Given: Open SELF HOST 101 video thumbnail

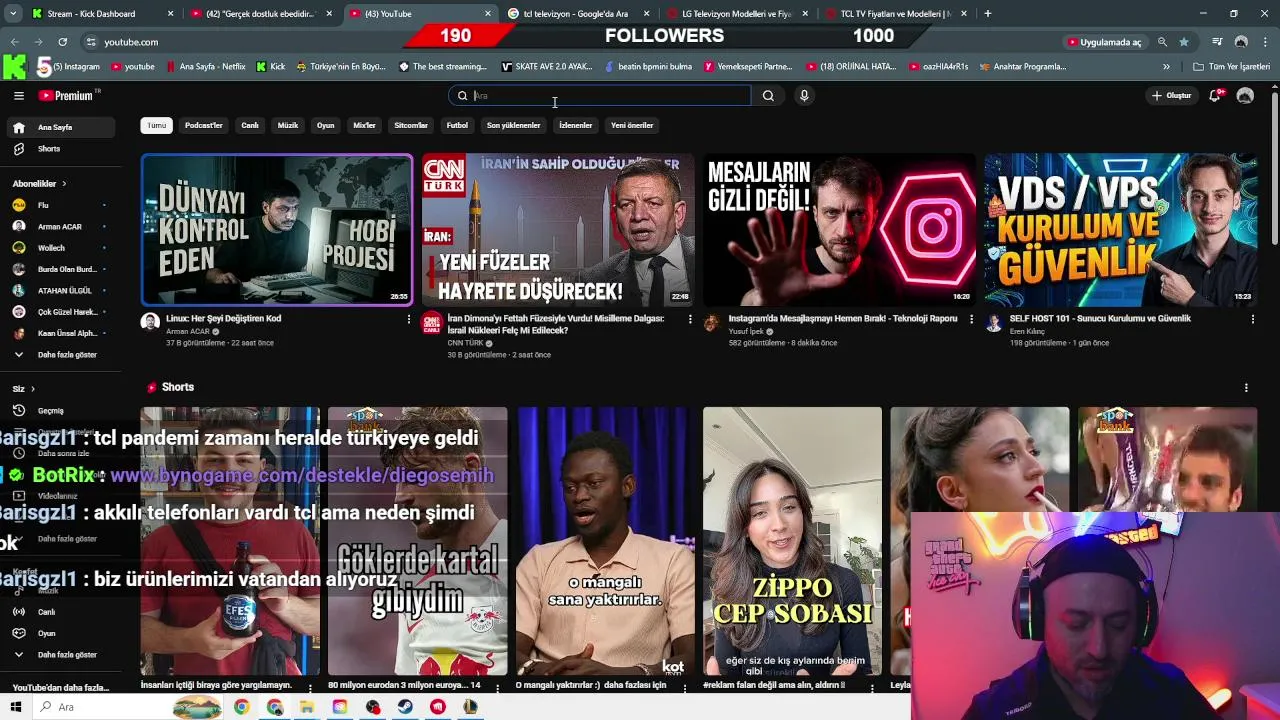Looking at the screenshot, I should [1121, 230].
